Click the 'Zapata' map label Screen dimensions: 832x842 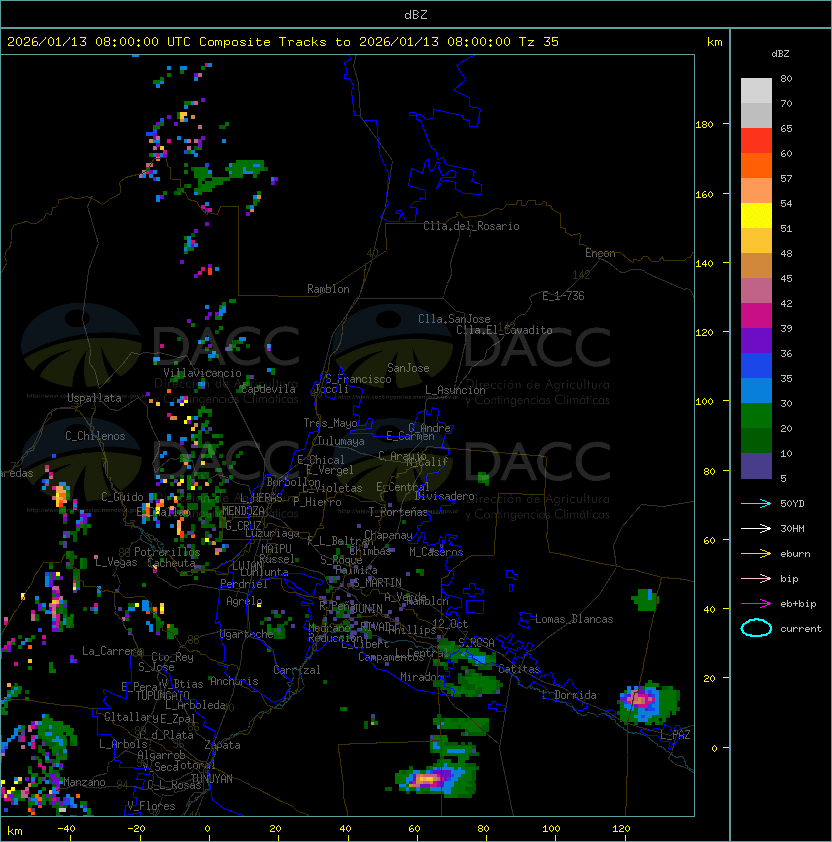pyautogui.click(x=222, y=745)
